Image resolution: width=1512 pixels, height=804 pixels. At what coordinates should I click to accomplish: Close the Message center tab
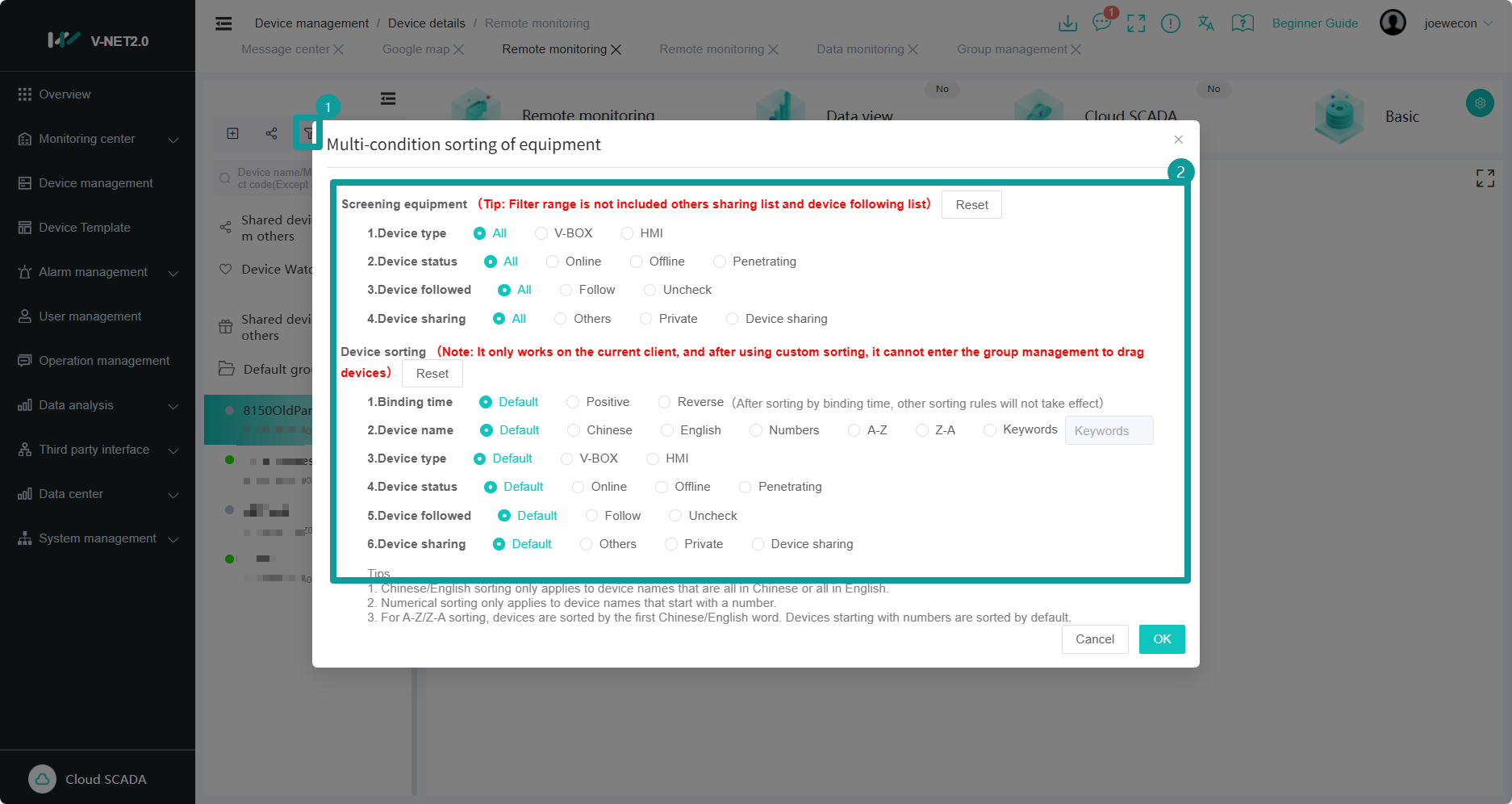(x=339, y=49)
